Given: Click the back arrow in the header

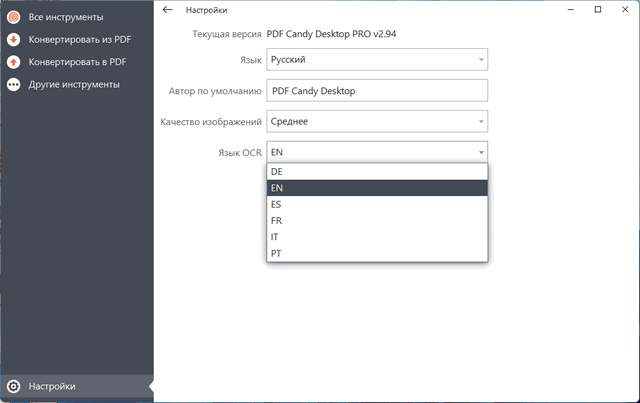Looking at the screenshot, I should (x=168, y=10).
